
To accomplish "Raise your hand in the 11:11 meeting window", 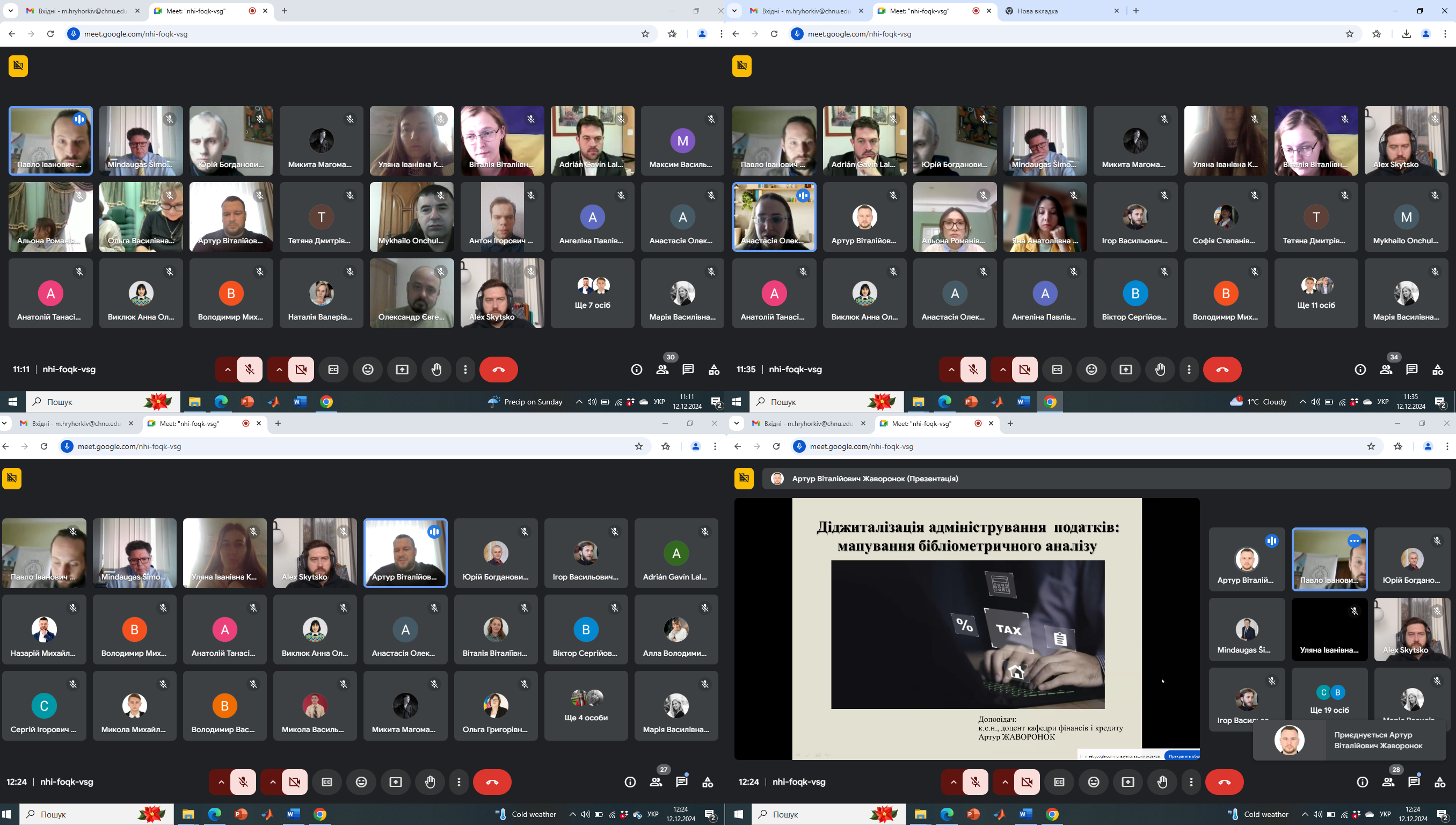I will coord(436,370).
